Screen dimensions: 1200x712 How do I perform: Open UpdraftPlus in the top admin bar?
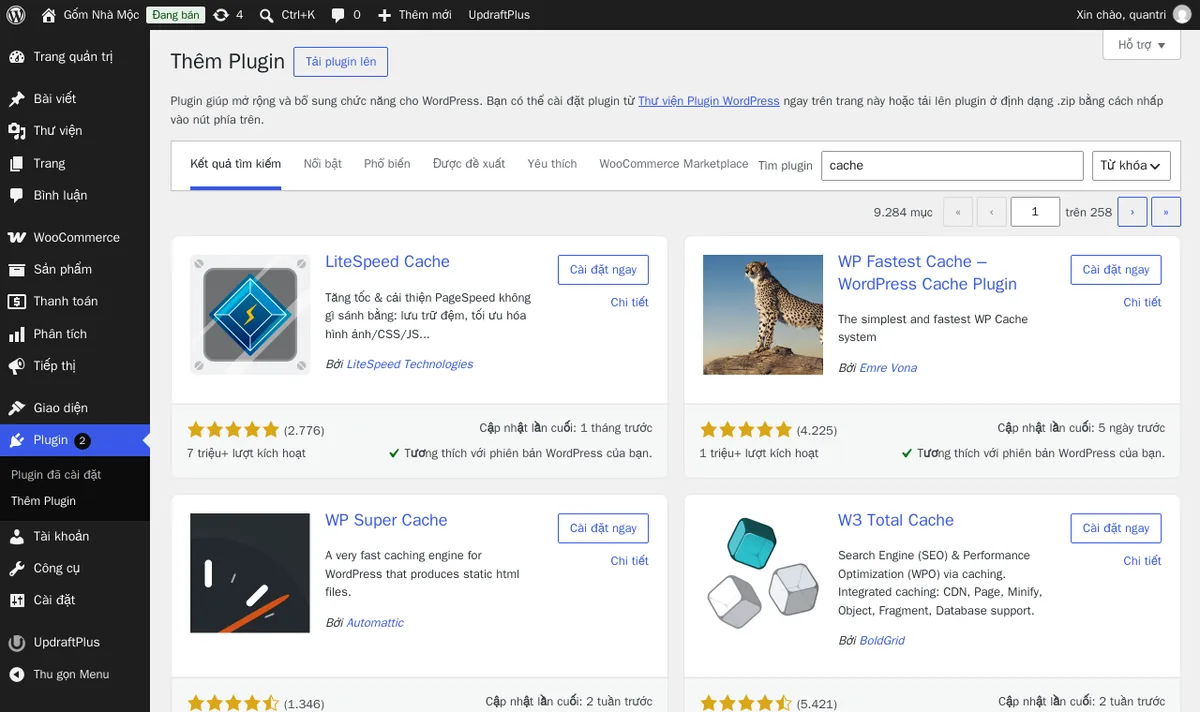[499, 15]
